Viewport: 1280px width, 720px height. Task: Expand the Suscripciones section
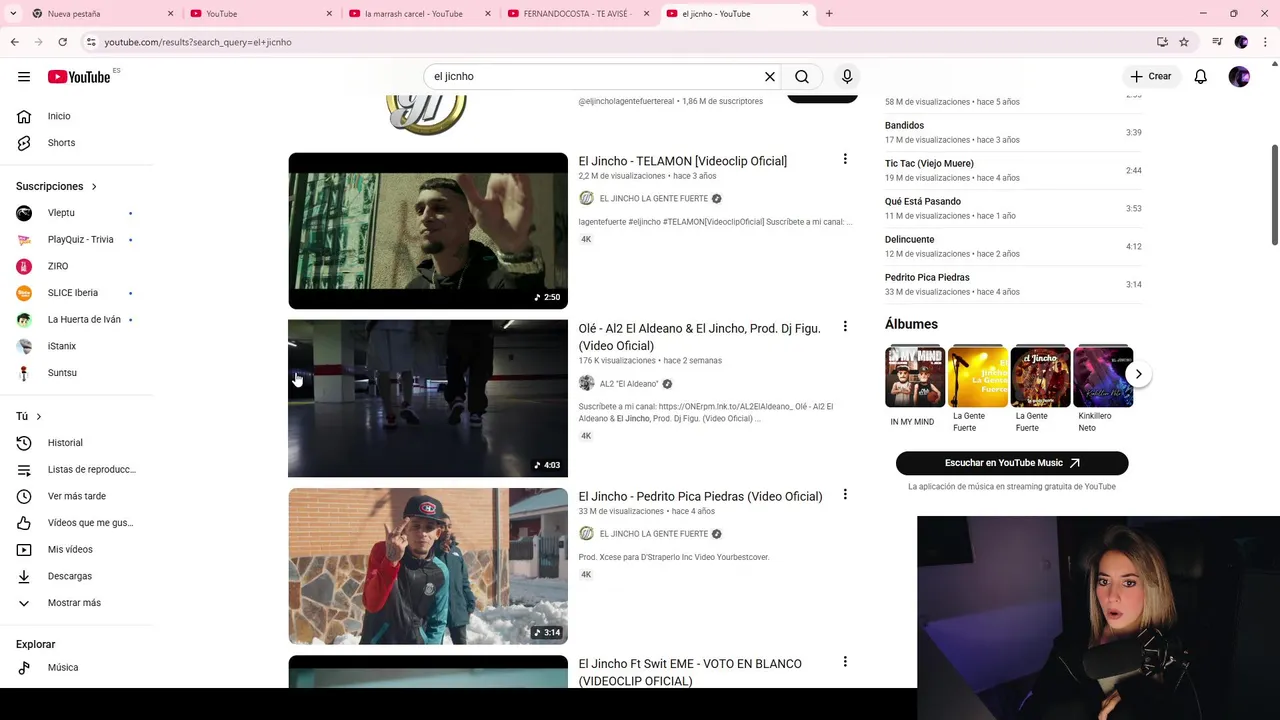[x=57, y=187]
